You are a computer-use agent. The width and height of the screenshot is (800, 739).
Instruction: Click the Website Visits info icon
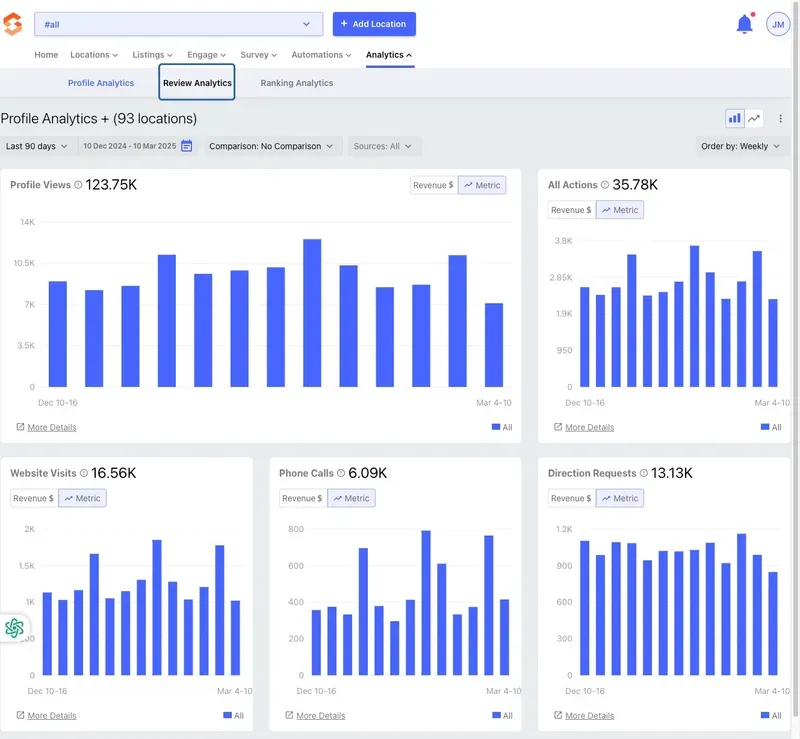84,473
